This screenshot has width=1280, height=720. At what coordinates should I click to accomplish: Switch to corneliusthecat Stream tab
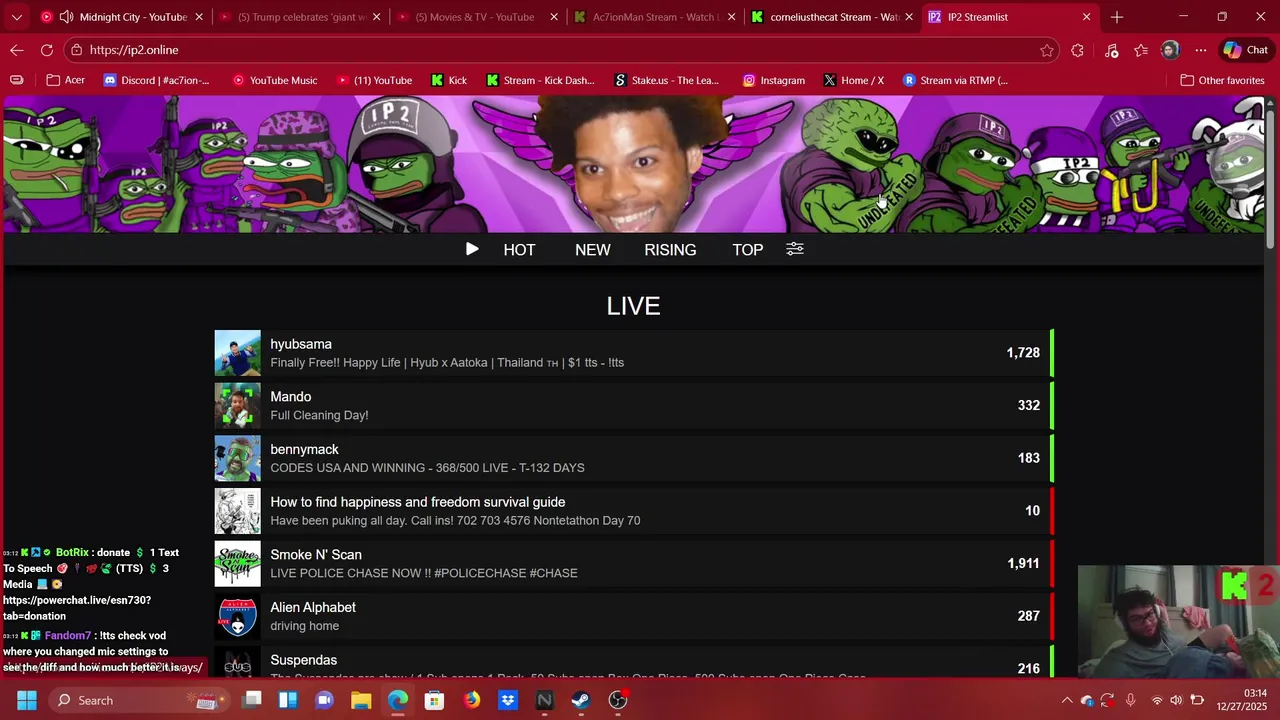click(x=833, y=17)
